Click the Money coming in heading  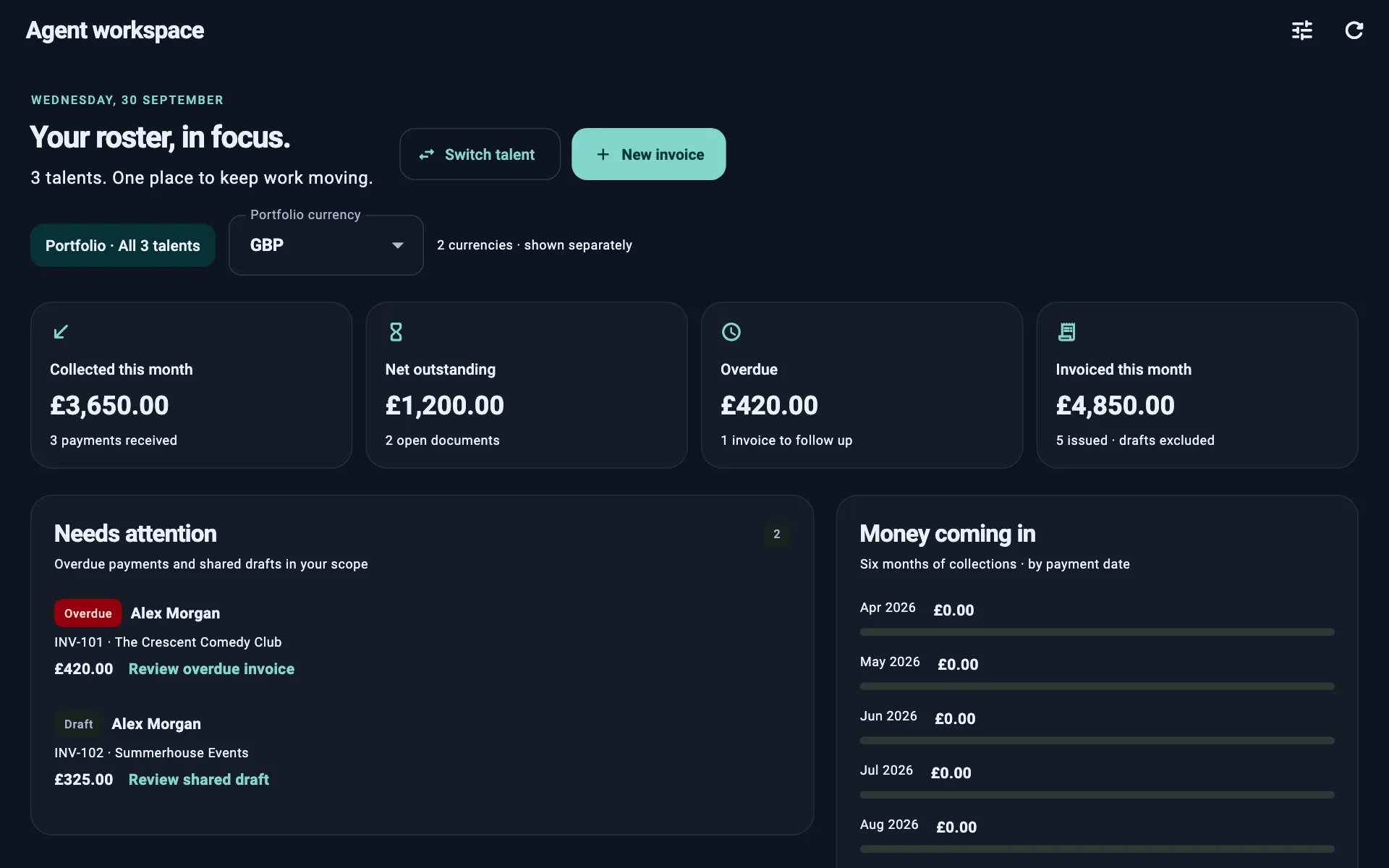948,534
